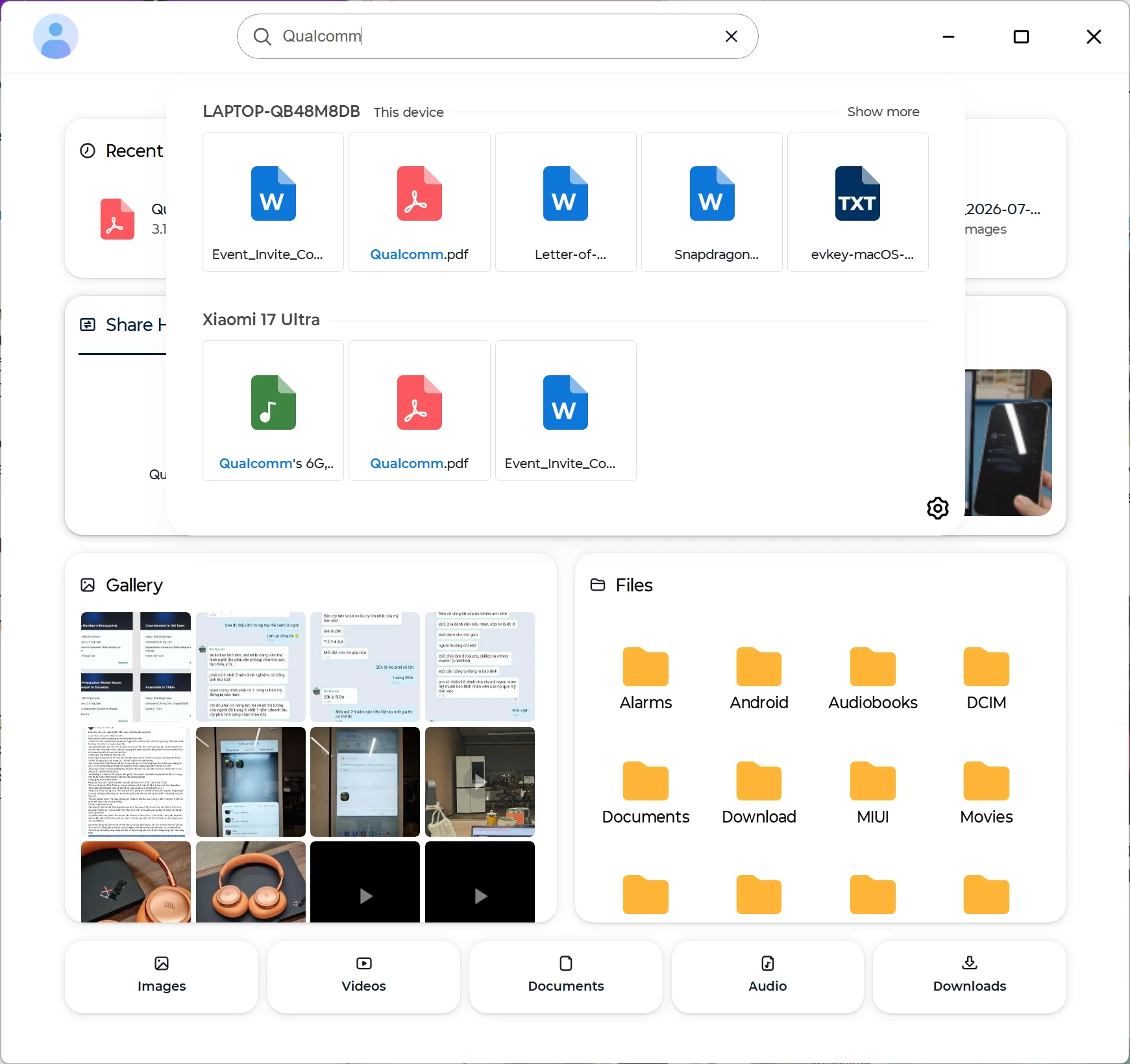
Task: Open the DCIM folder
Action: pos(987,679)
